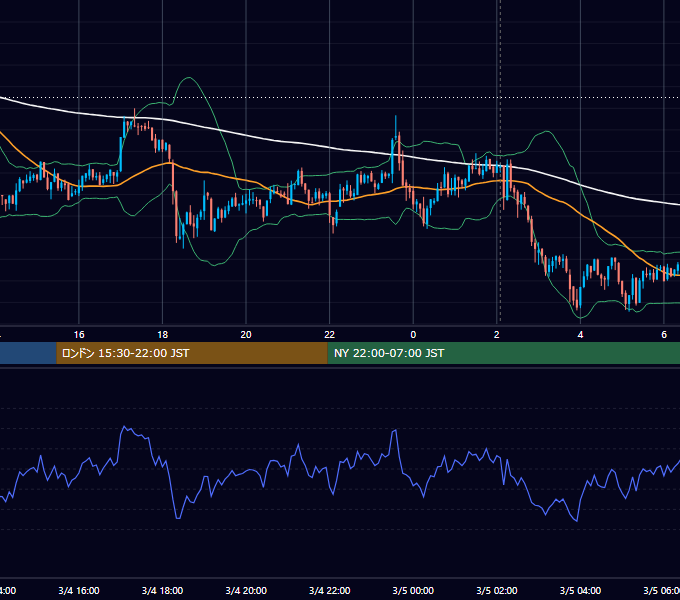The width and height of the screenshot is (680, 600).
Task: Click the 3/4 16:00 time label
Action: click(x=79, y=591)
